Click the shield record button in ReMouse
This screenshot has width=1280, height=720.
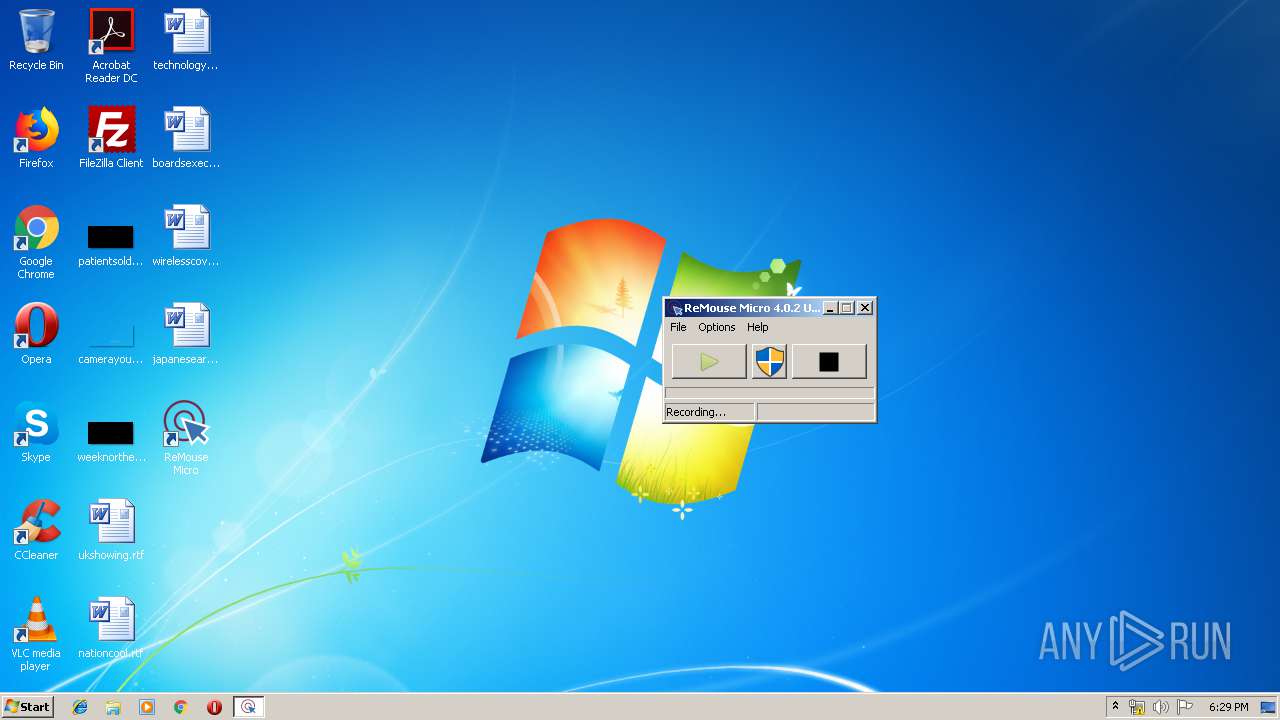[769, 362]
